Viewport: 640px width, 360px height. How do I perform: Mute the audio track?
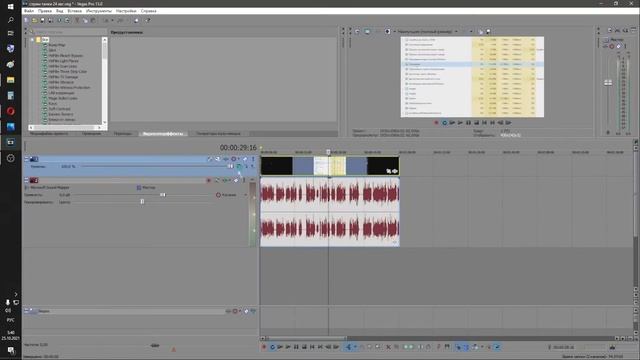click(236, 180)
